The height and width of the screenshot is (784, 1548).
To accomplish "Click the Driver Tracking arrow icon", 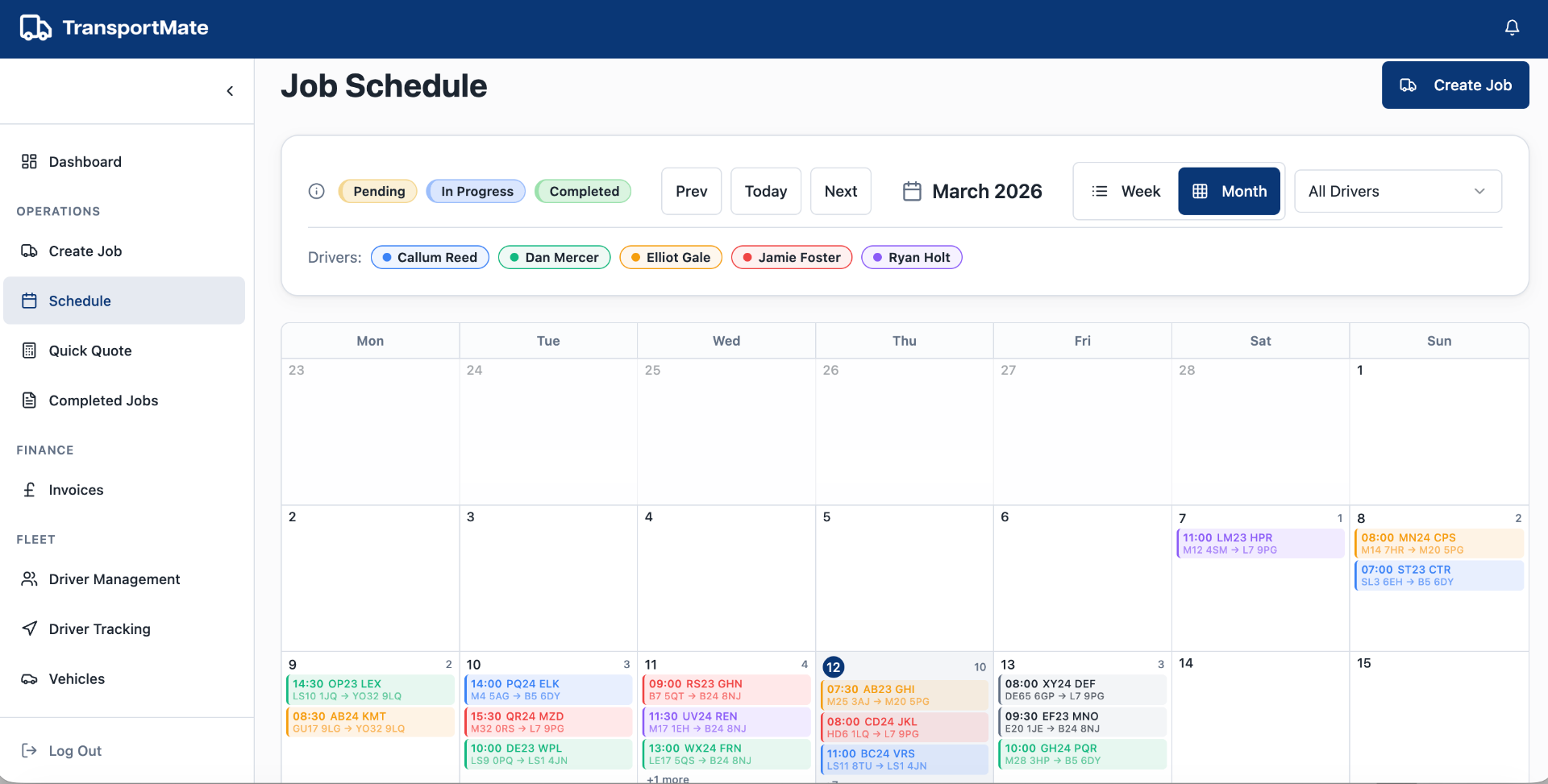I will click(x=29, y=628).
